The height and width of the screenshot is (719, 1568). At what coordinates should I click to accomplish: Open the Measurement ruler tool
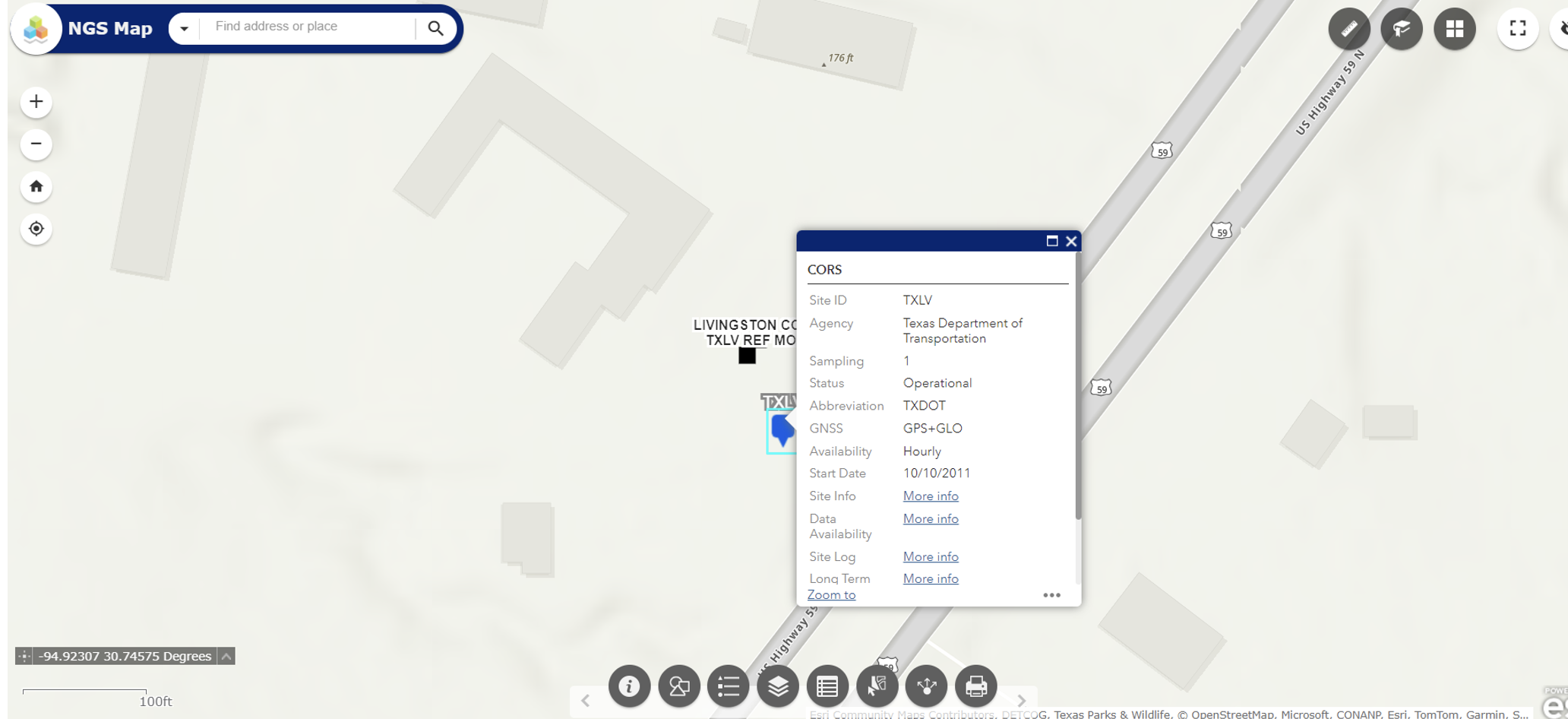click(1348, 29)
